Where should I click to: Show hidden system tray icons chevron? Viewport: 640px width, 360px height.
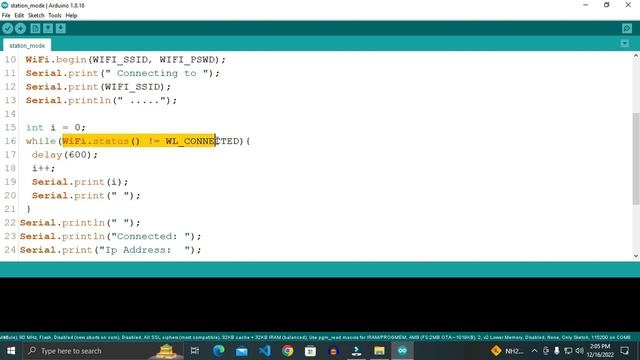[x=534, y=351]
